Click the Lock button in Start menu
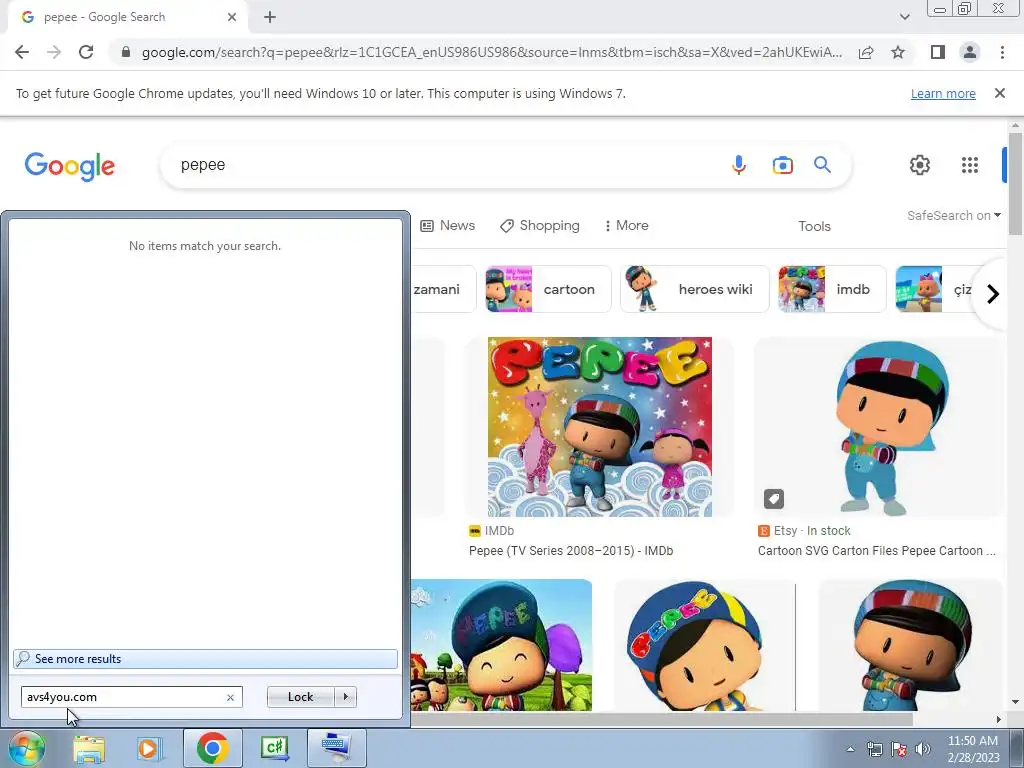The image size is (1024, 768). pyautogui.click(x=300, y=697)
